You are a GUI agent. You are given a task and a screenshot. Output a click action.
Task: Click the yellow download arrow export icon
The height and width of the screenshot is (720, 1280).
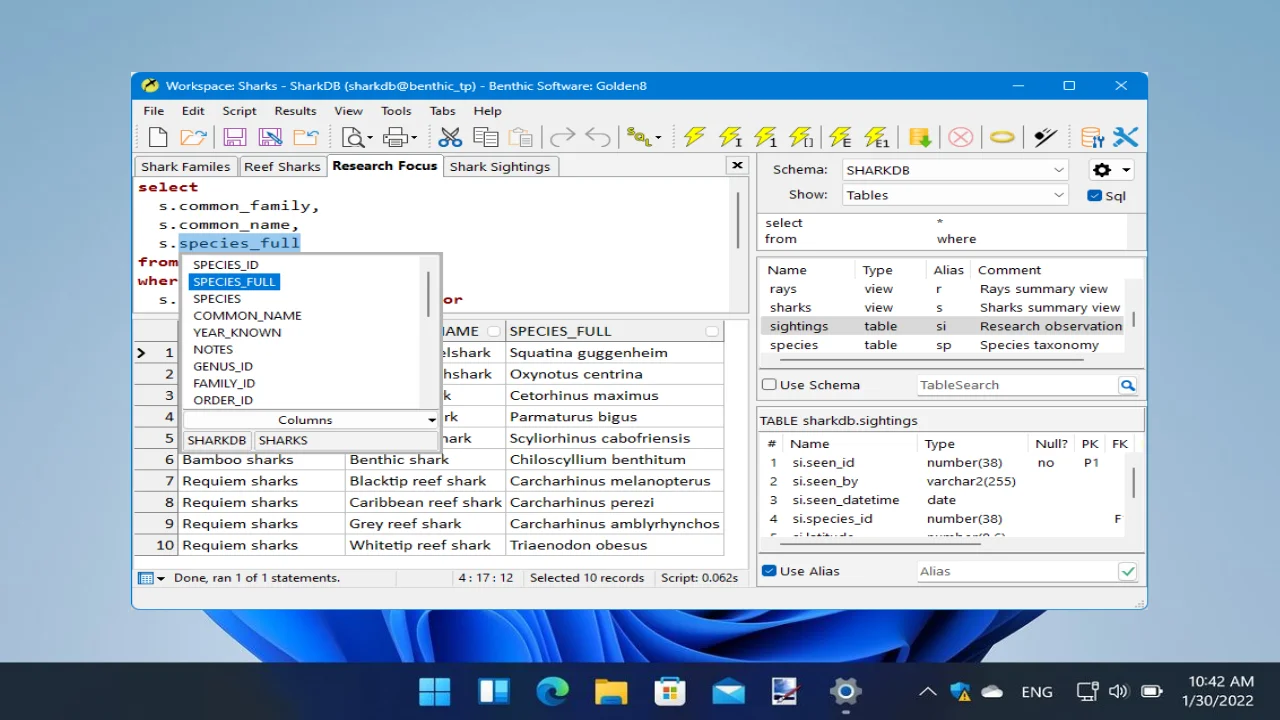pos(920,137)
